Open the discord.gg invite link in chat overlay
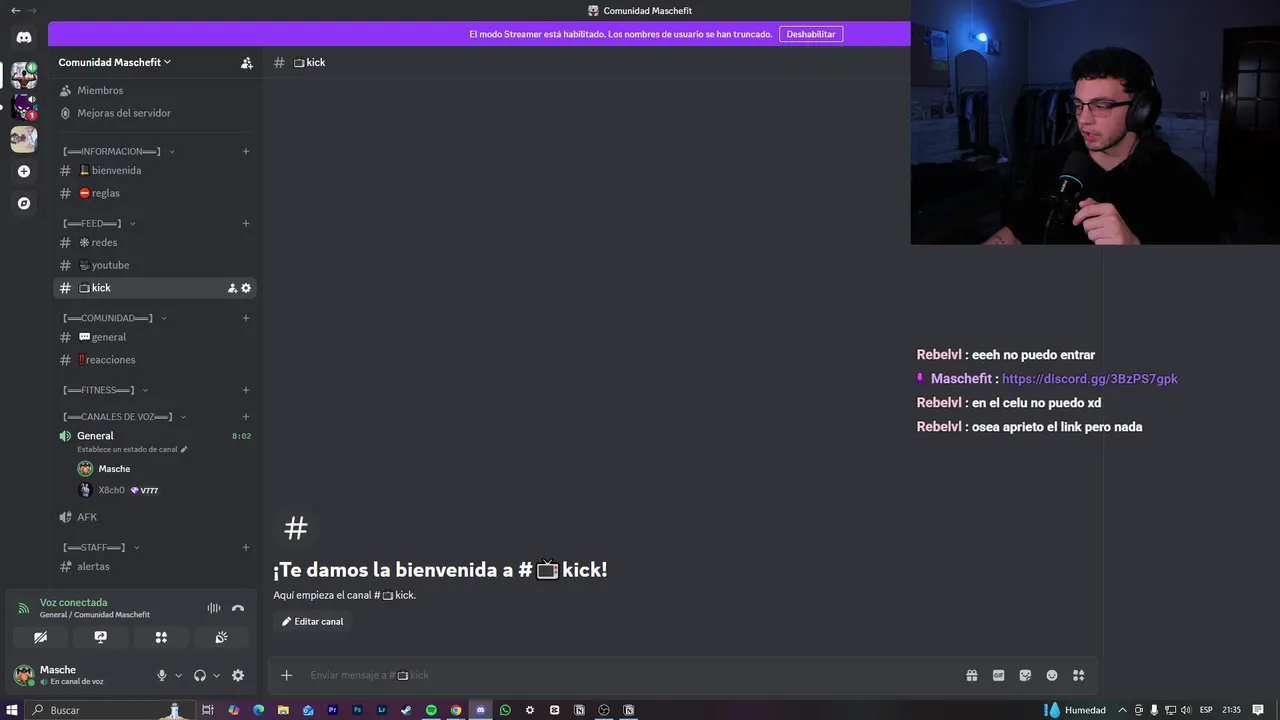 tap(1090, 379)
